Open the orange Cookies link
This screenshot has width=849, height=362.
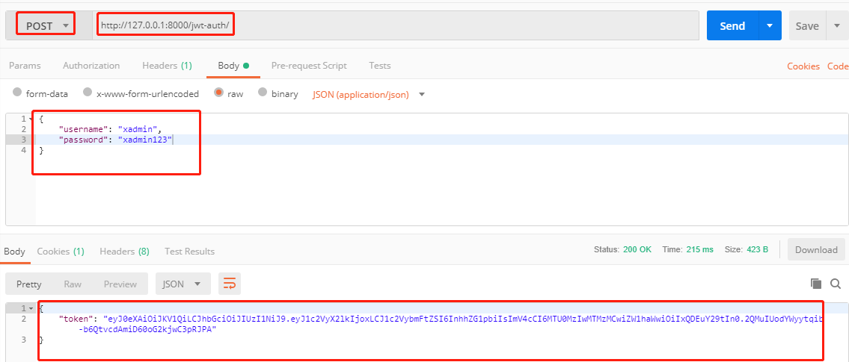pyautogui.click(x=803, y=66)
